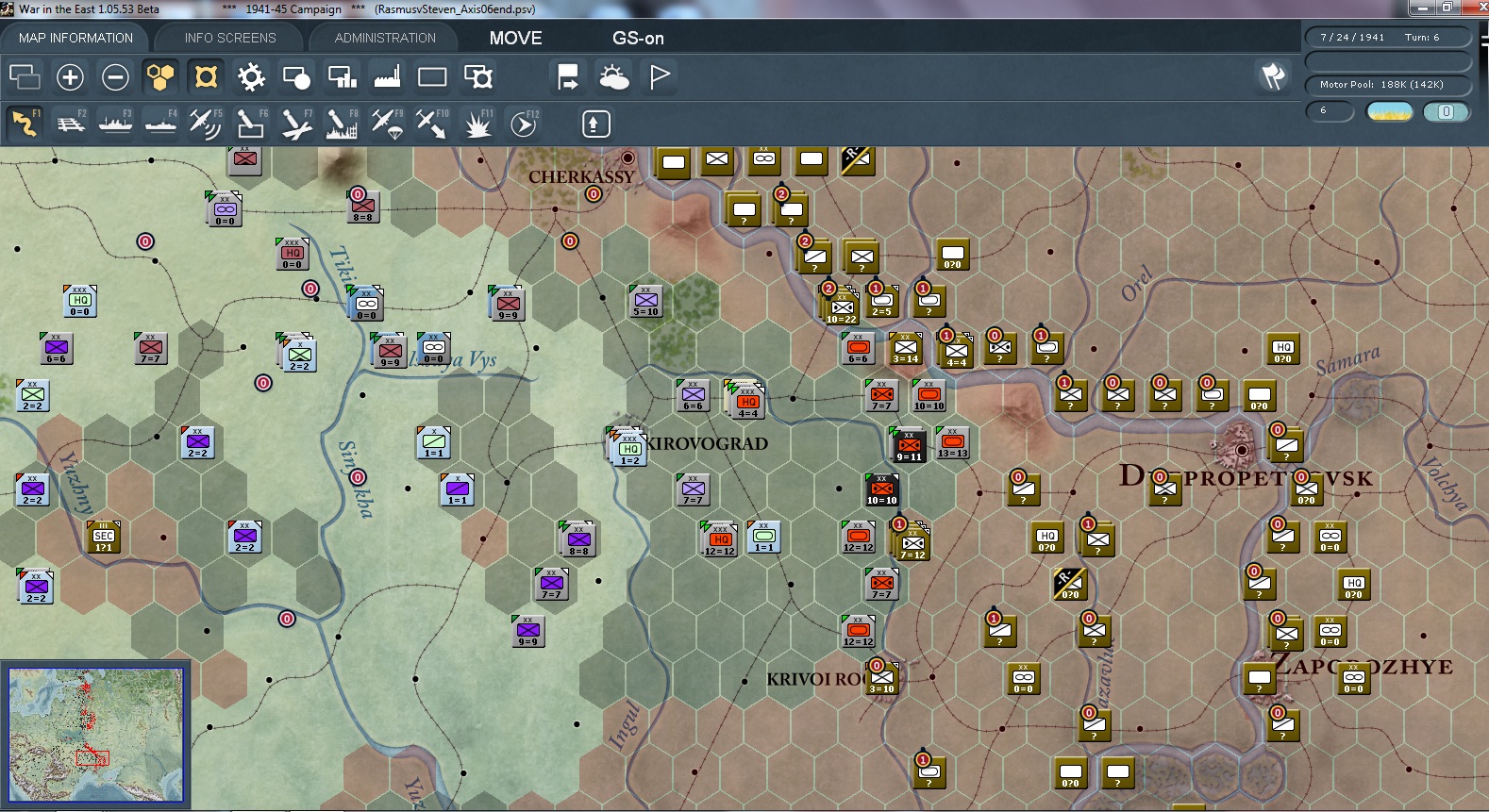The width and height of the screenshot is (1489, 812).
Task: Select the 10=22 stacked unit counter
Action: 842,308
